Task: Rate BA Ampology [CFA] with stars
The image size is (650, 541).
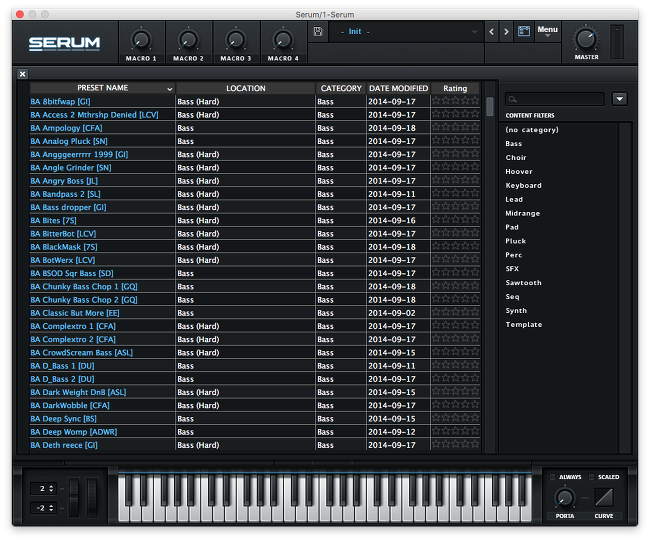Action: pyautogui.click(x=455, y=127)
